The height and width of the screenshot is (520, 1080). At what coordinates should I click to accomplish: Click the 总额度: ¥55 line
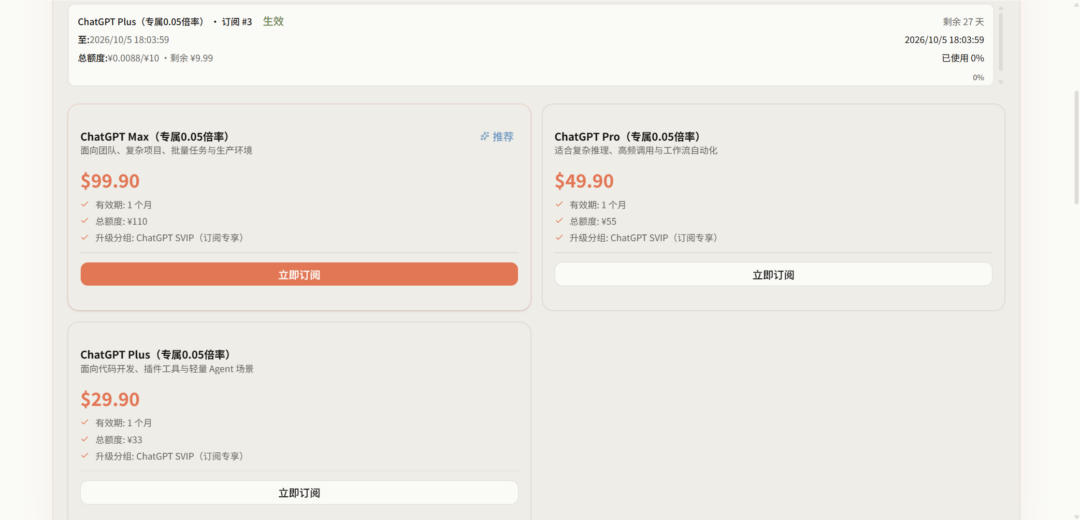tap(593, 221)
